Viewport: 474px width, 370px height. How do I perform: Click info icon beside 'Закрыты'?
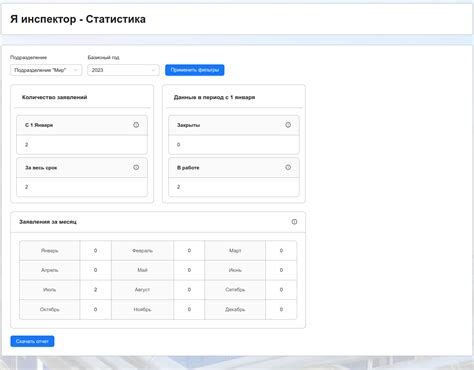[x=288, y=125]
